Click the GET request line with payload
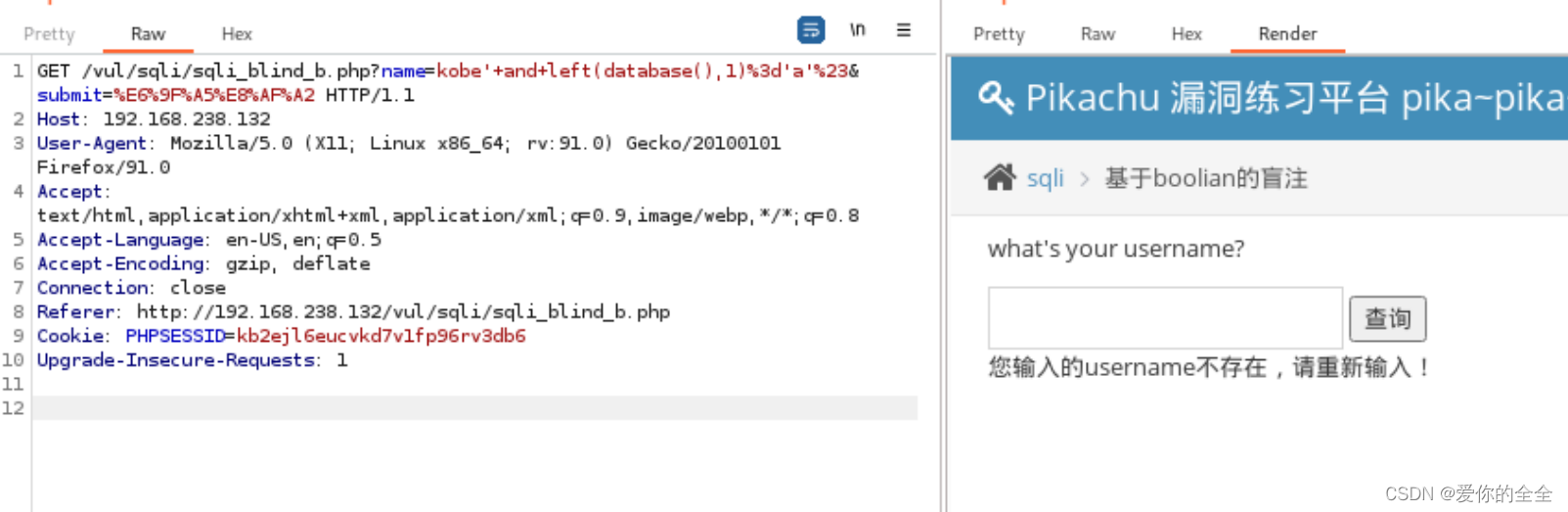 (x=448, y=70)
